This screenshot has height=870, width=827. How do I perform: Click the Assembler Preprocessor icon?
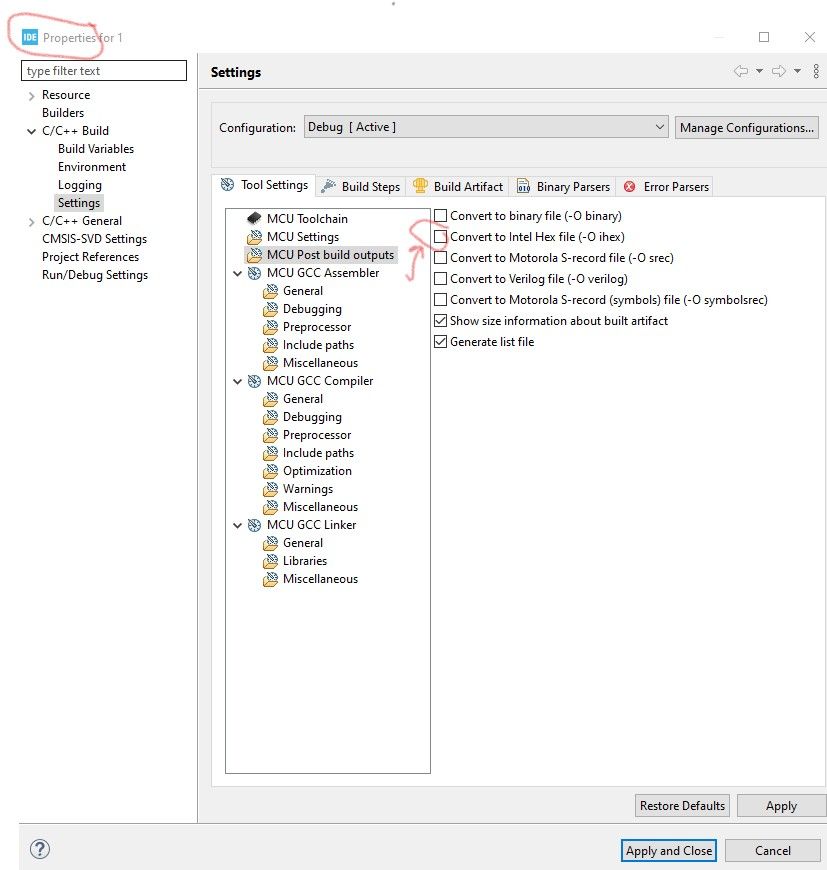271,327
